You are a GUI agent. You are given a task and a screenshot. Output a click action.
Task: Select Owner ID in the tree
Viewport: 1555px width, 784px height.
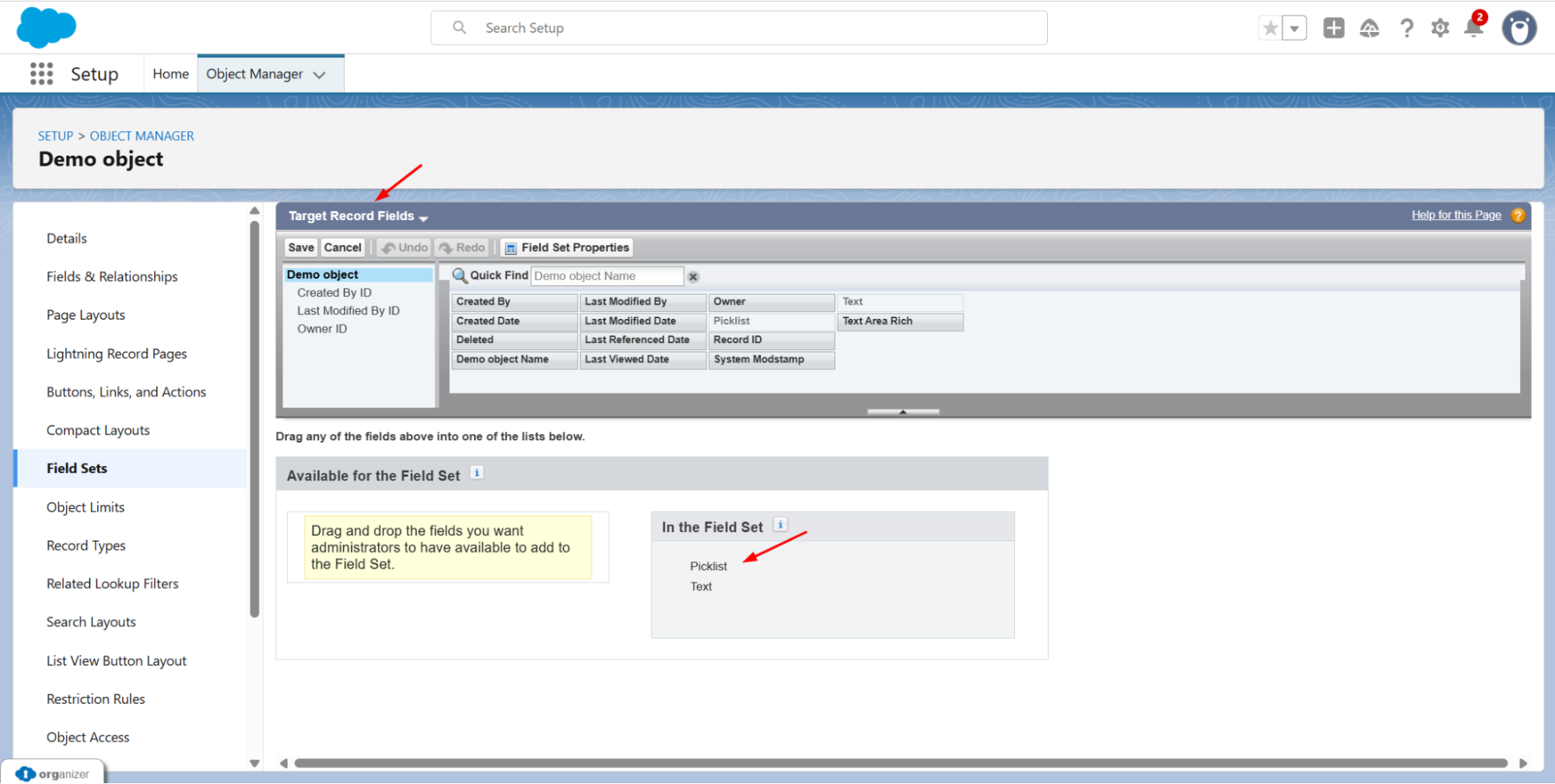[x=322, y=329]
